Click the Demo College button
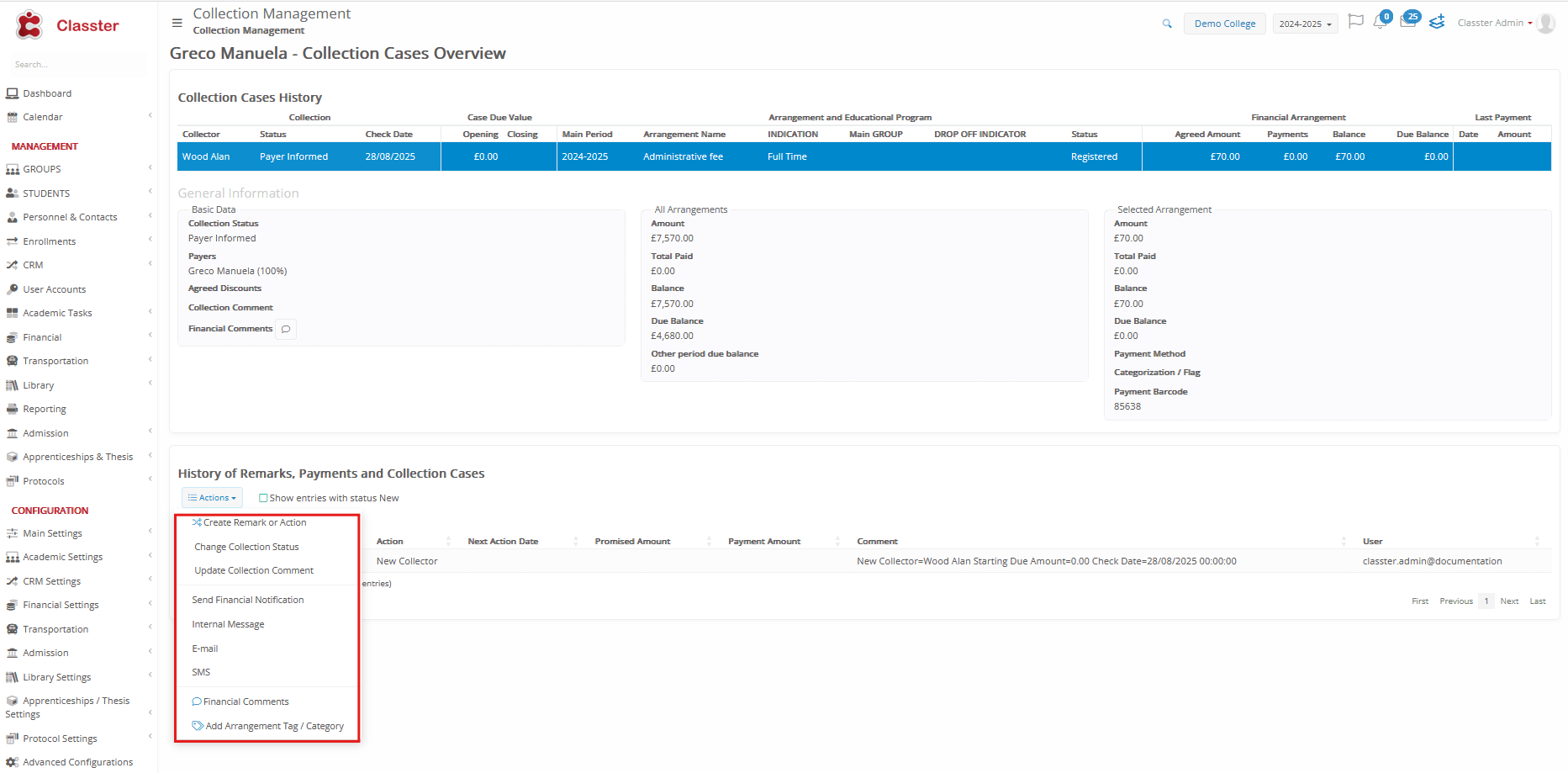This screenshot has height=773, width=1568. coord(1224,24)
